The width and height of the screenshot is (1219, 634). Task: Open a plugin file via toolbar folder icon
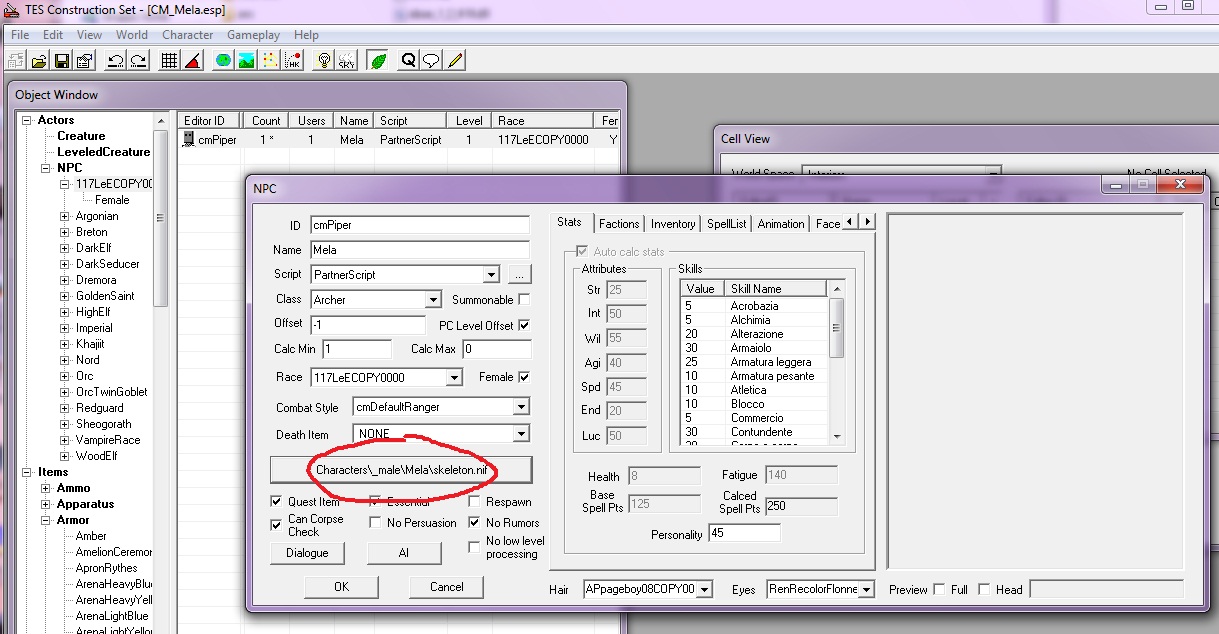click(39, 60)
